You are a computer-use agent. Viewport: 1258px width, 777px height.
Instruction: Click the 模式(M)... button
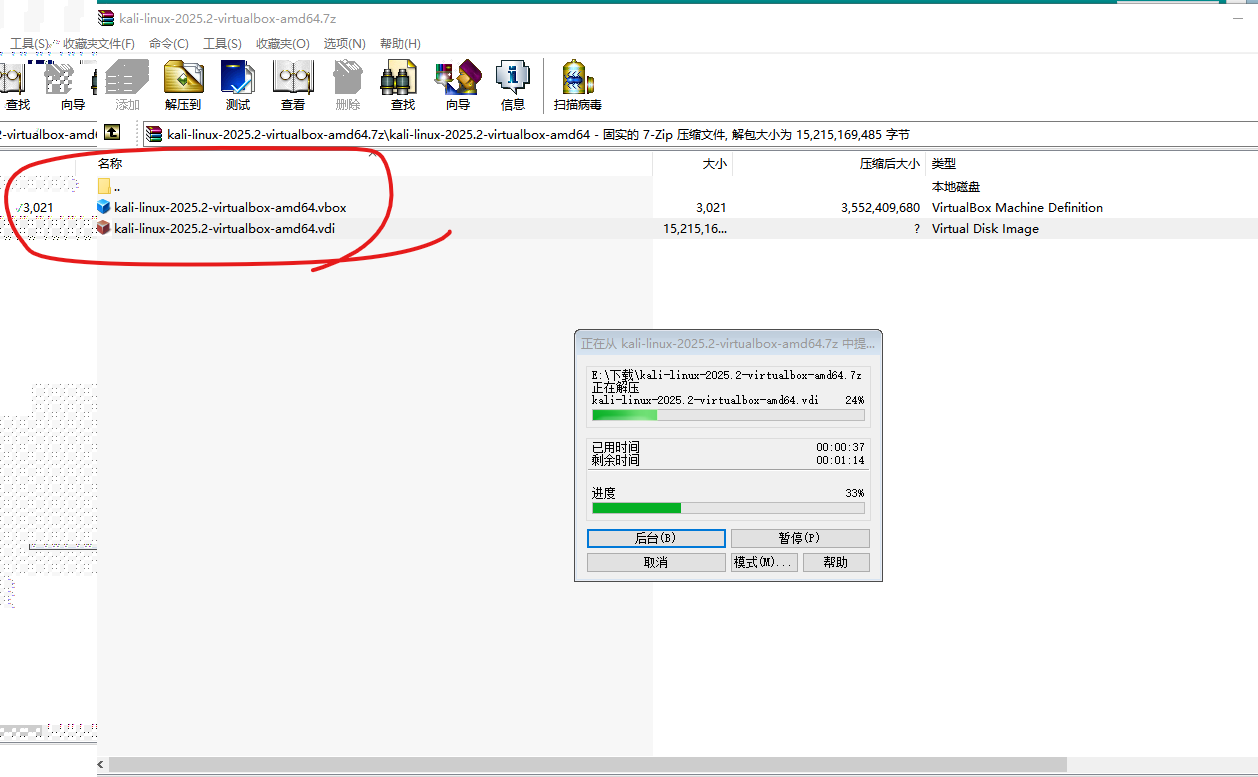[764, 562]
